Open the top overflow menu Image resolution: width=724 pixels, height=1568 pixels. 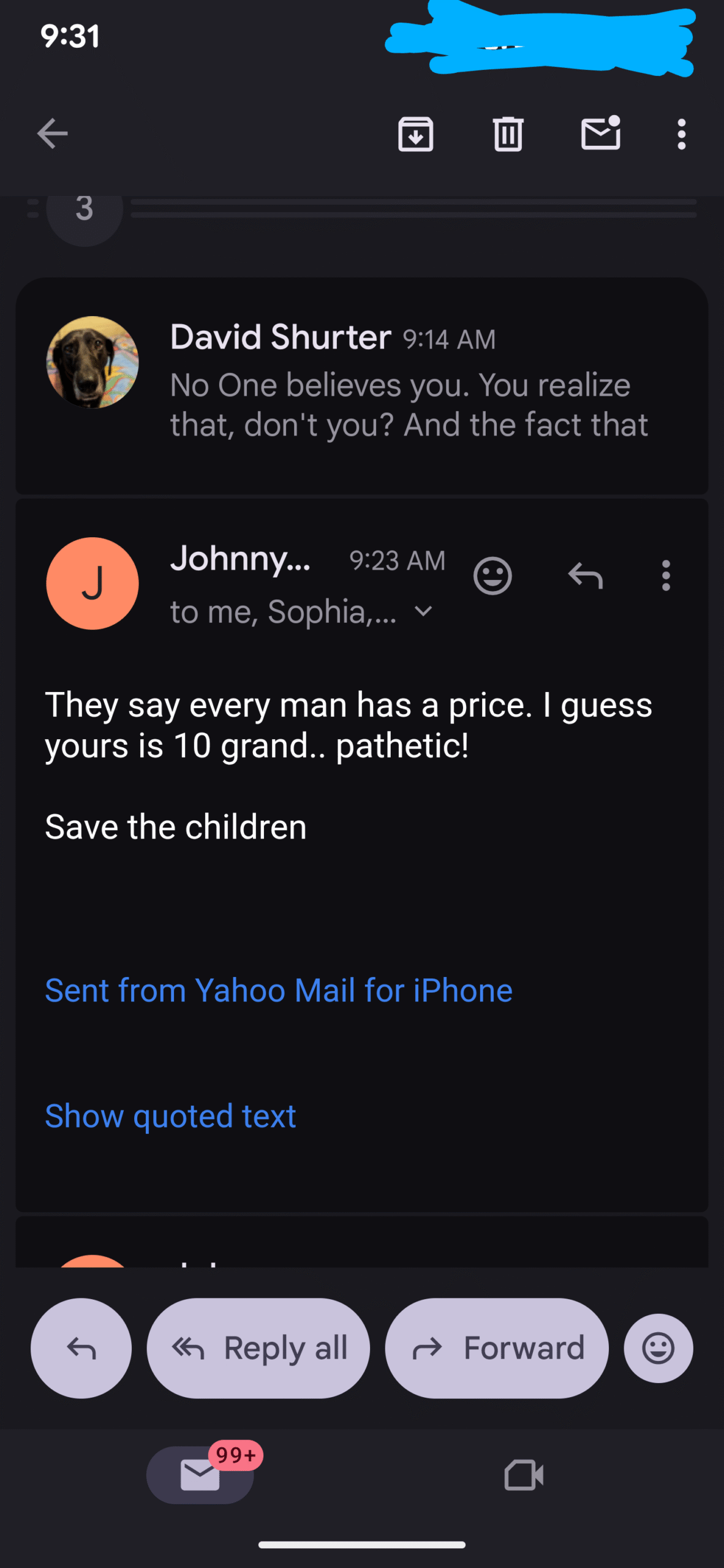click(x=681, y=134)
